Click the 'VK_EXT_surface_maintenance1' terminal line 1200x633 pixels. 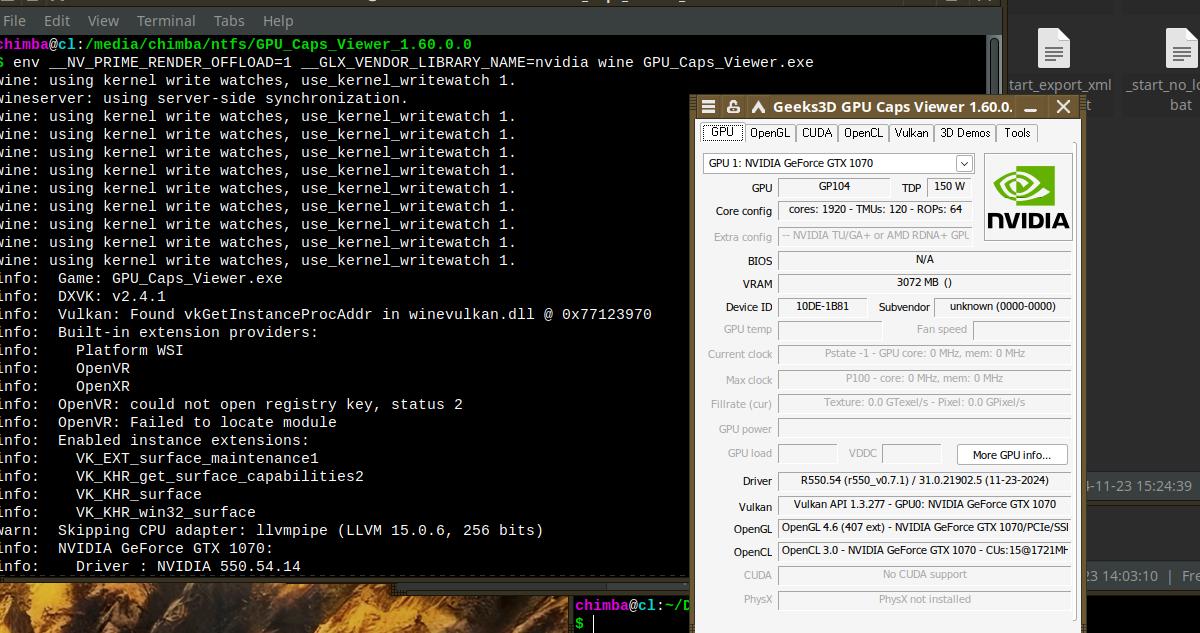197,459
